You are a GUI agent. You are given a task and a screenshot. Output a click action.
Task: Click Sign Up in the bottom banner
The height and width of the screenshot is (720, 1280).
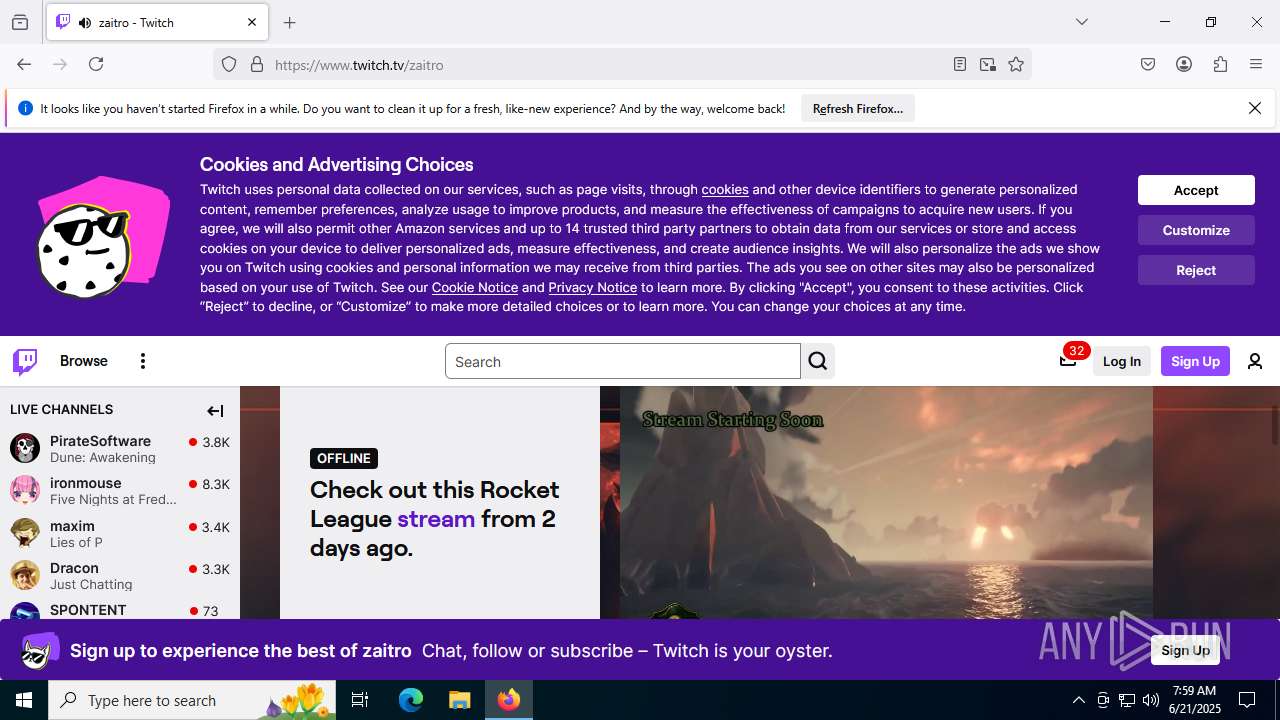(1185, 650)
